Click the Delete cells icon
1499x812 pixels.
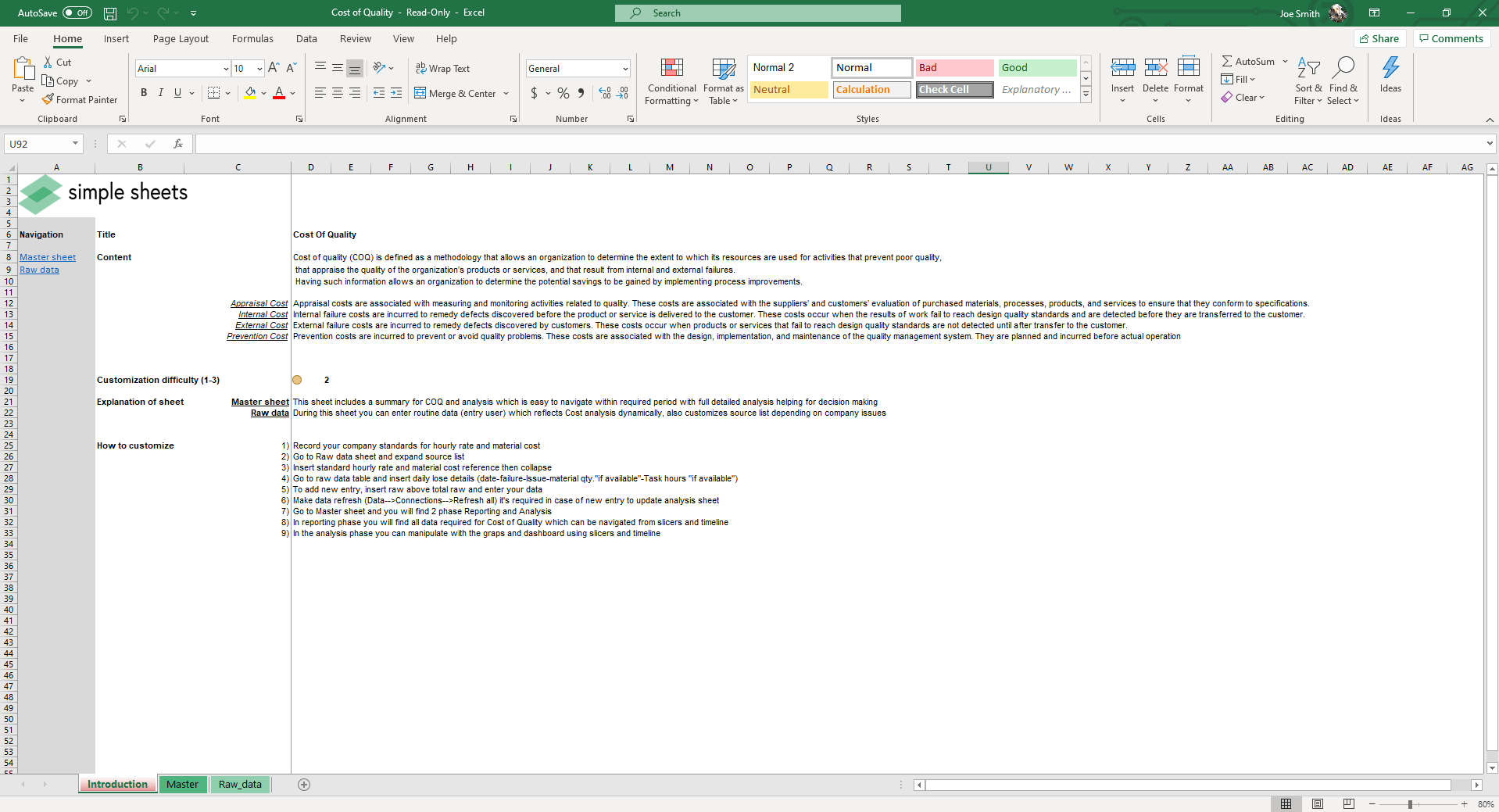(1156, 68)
